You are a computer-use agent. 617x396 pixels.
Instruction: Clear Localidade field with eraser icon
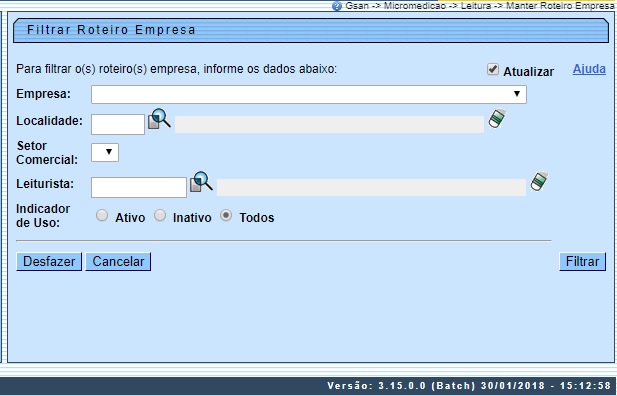497,118
